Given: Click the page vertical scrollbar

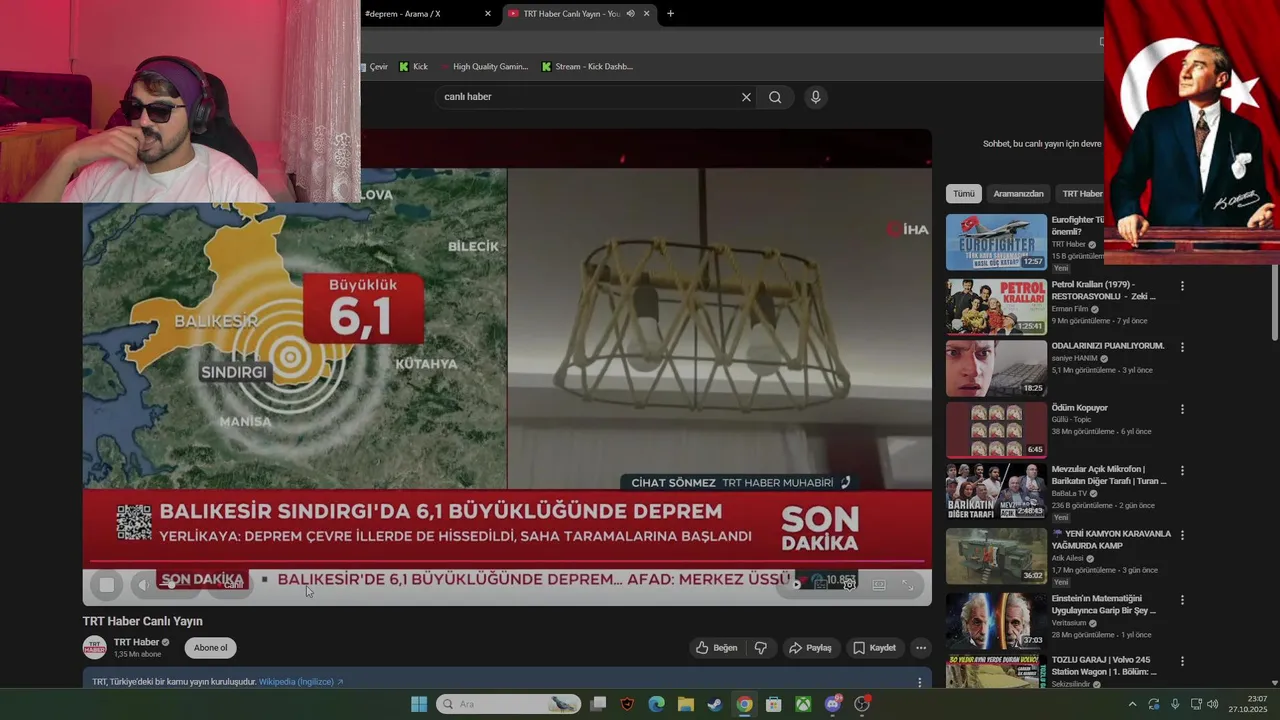Looking at the screenshot, I should [1274, 300].
